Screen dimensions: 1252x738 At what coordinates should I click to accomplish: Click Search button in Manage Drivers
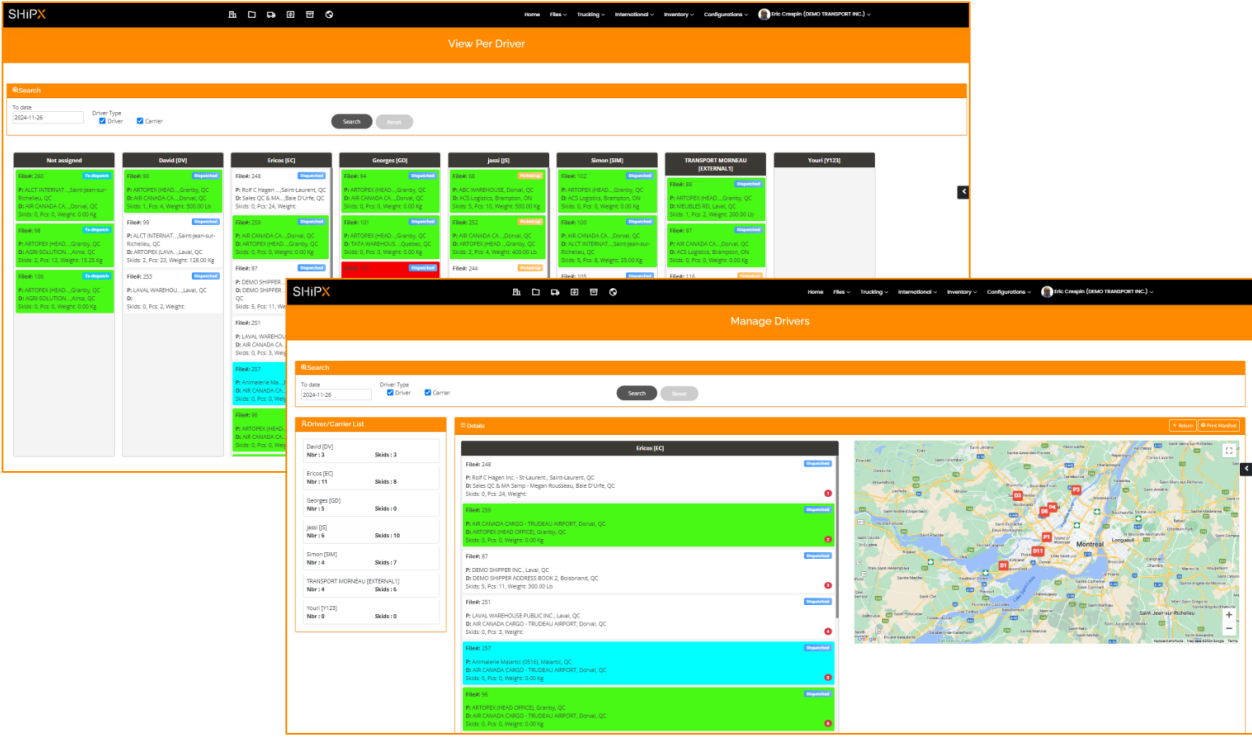tap(637, 393)
